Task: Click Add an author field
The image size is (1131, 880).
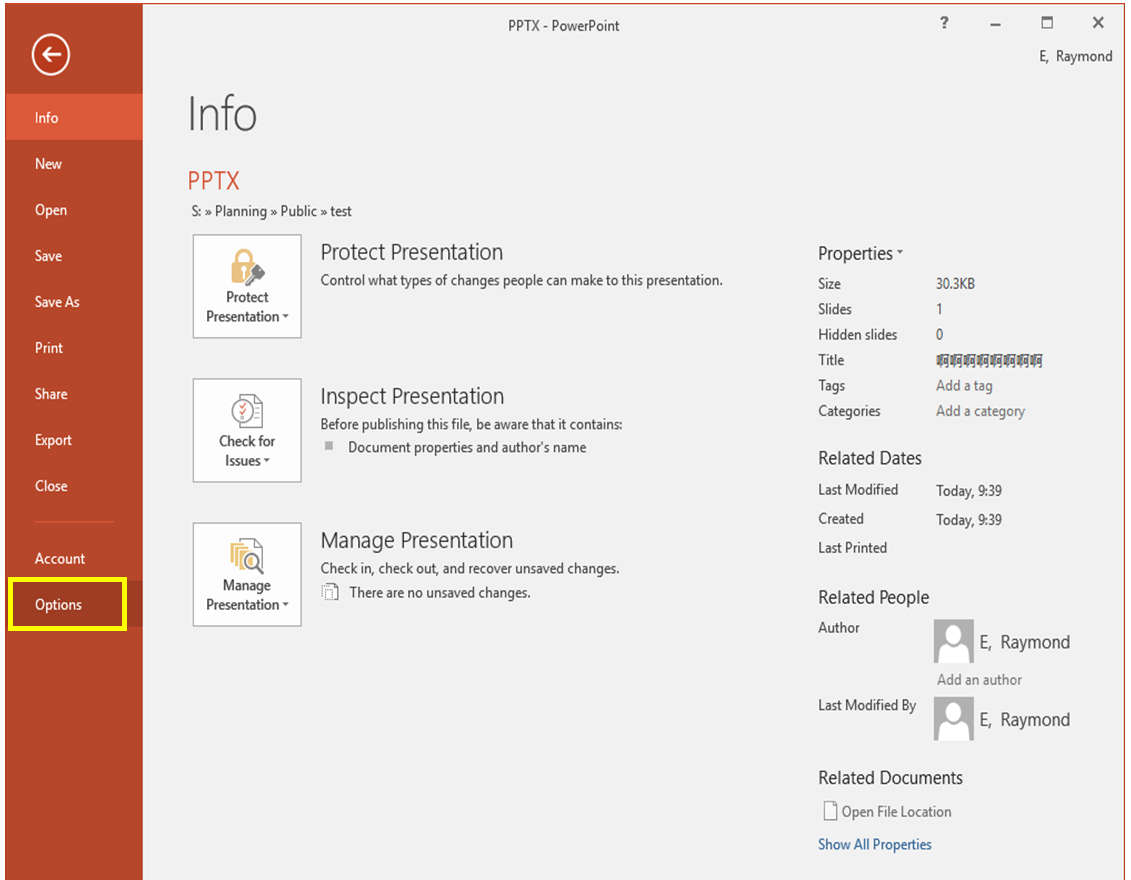Action: tap(979, 679)
